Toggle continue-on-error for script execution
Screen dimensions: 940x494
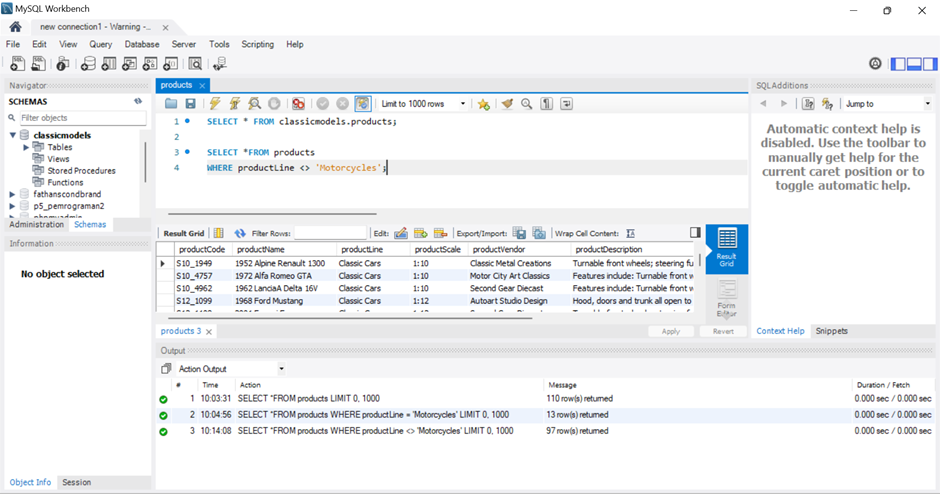pos(298,104)
